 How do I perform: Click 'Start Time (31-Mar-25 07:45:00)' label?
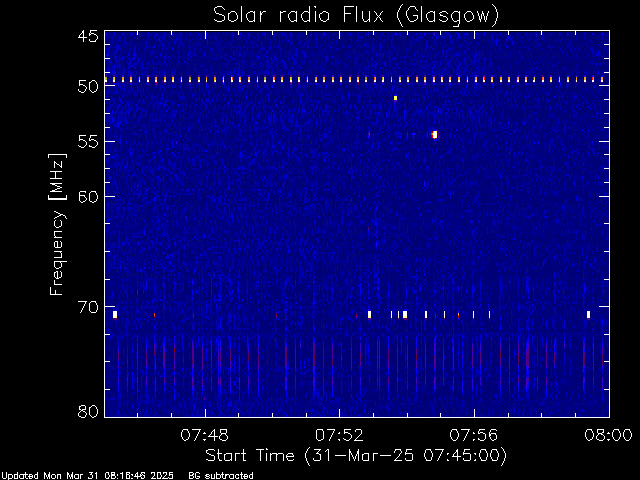click(356, 456)
